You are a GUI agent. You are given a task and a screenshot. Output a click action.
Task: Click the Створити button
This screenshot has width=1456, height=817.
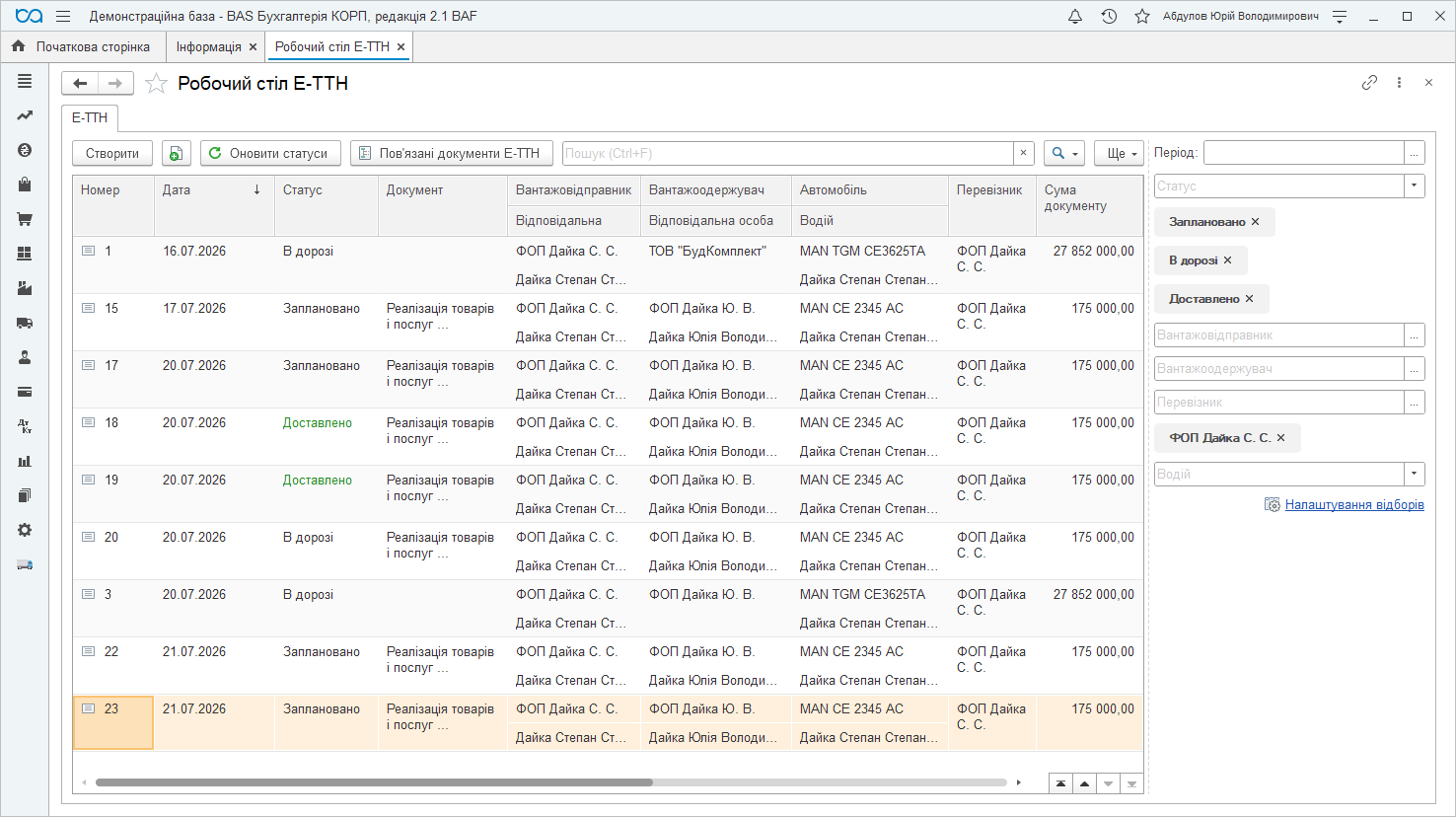112,153
